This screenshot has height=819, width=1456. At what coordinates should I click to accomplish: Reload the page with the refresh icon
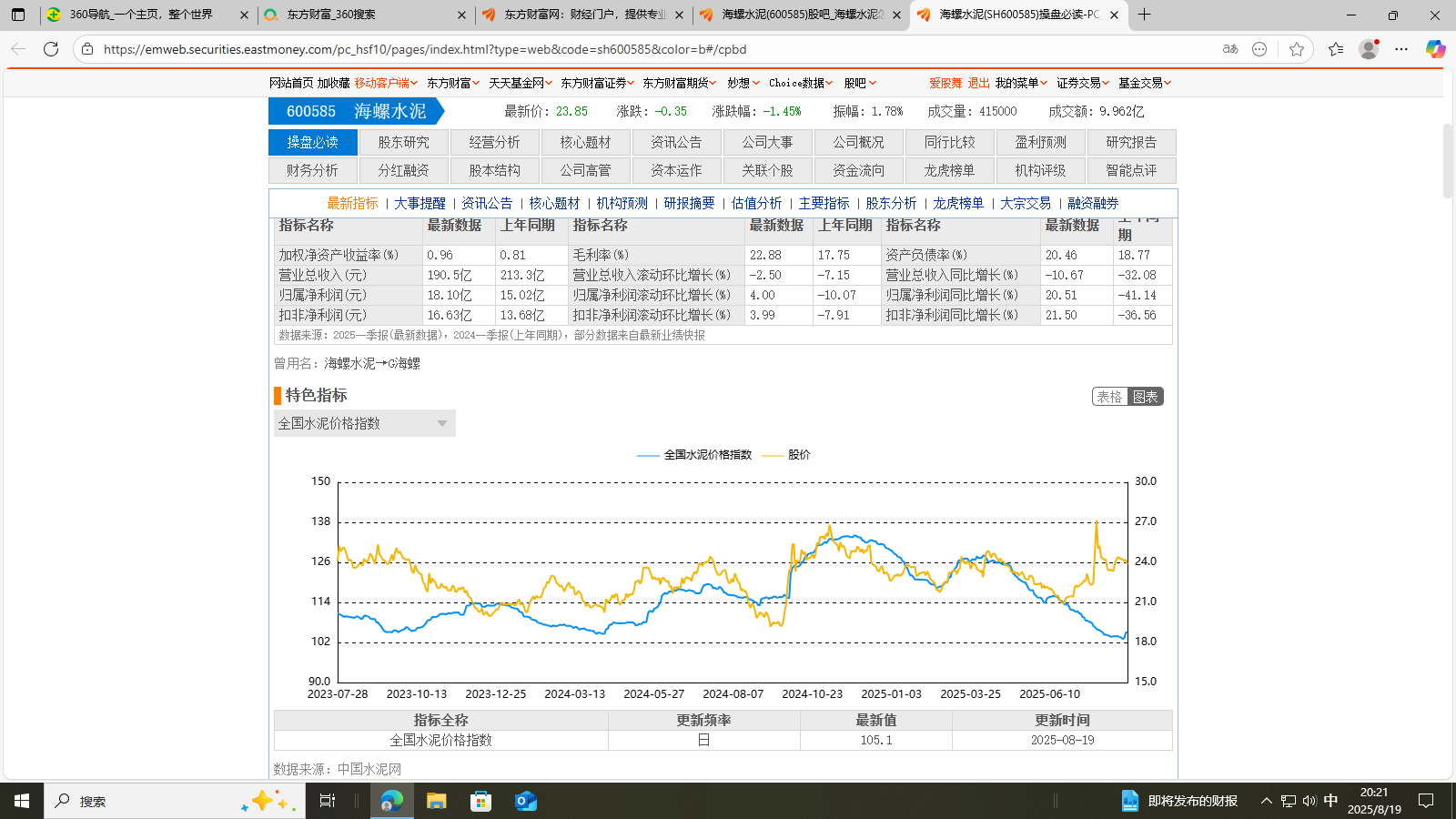pyautogui.click(x=51, y=49)
